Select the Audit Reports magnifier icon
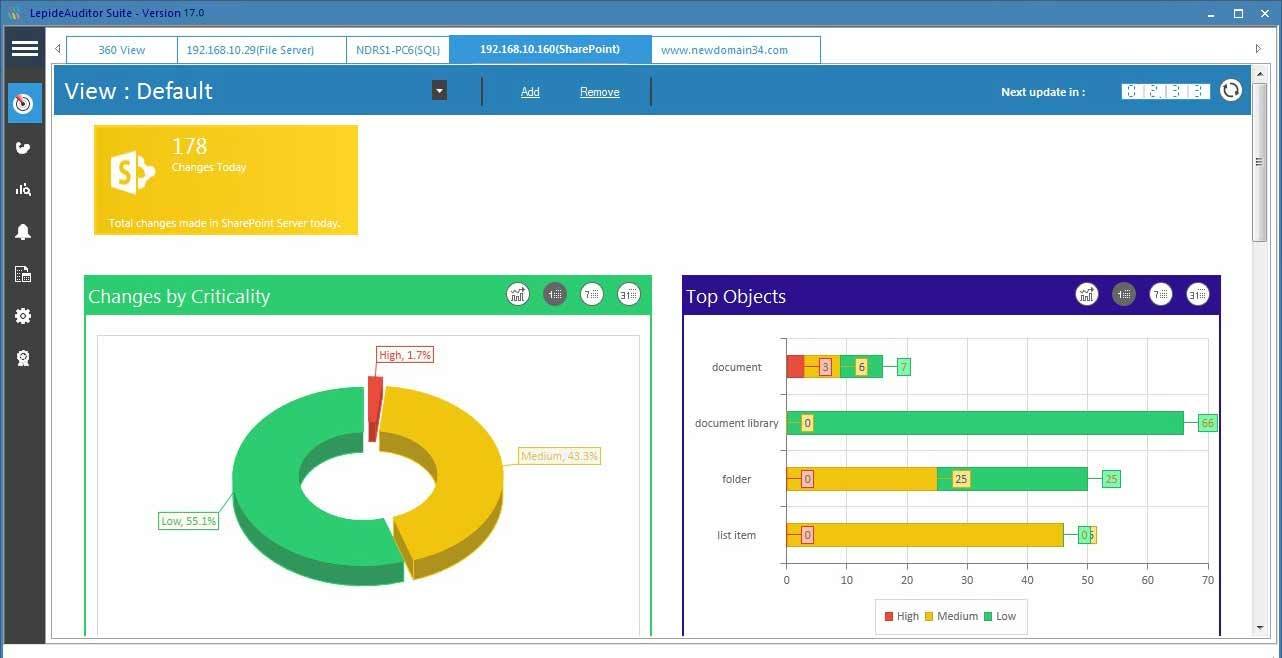Screen dimensions: 1282x658 24,189
